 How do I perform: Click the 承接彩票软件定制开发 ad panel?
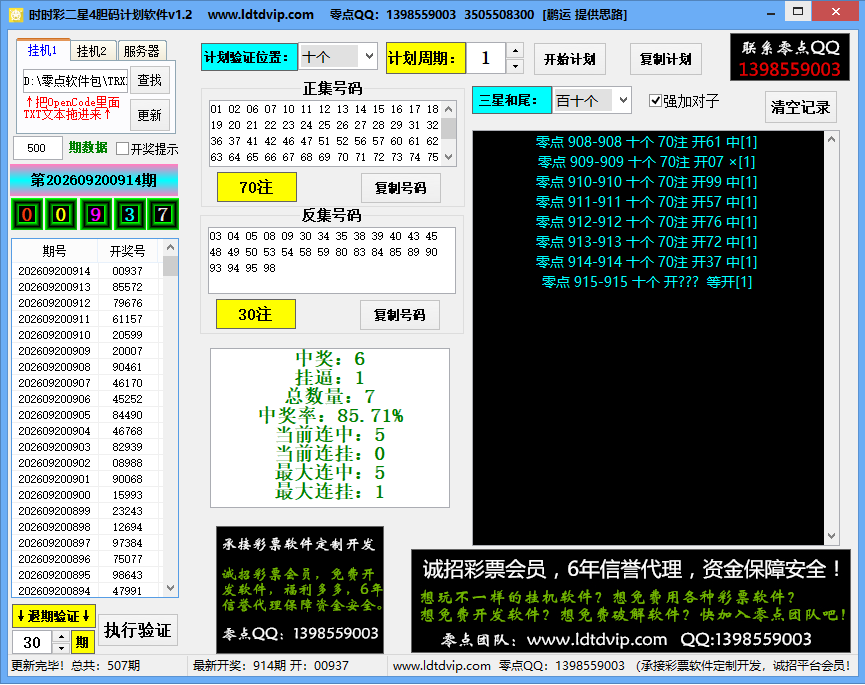click(x=300, y=590)
